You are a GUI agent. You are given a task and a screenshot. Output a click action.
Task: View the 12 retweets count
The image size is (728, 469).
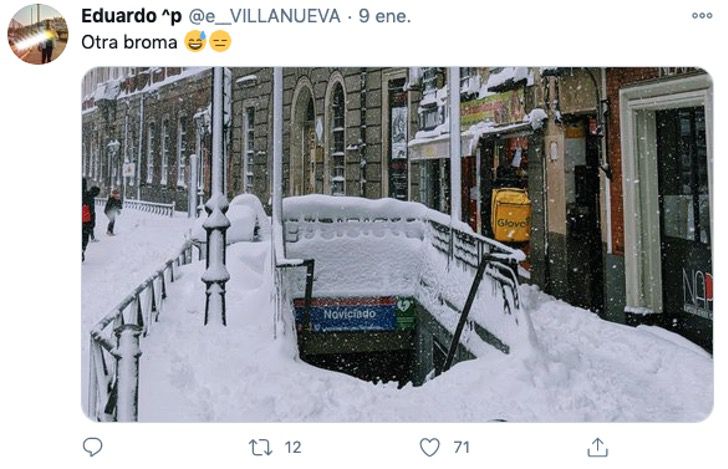tap(293, 448)
